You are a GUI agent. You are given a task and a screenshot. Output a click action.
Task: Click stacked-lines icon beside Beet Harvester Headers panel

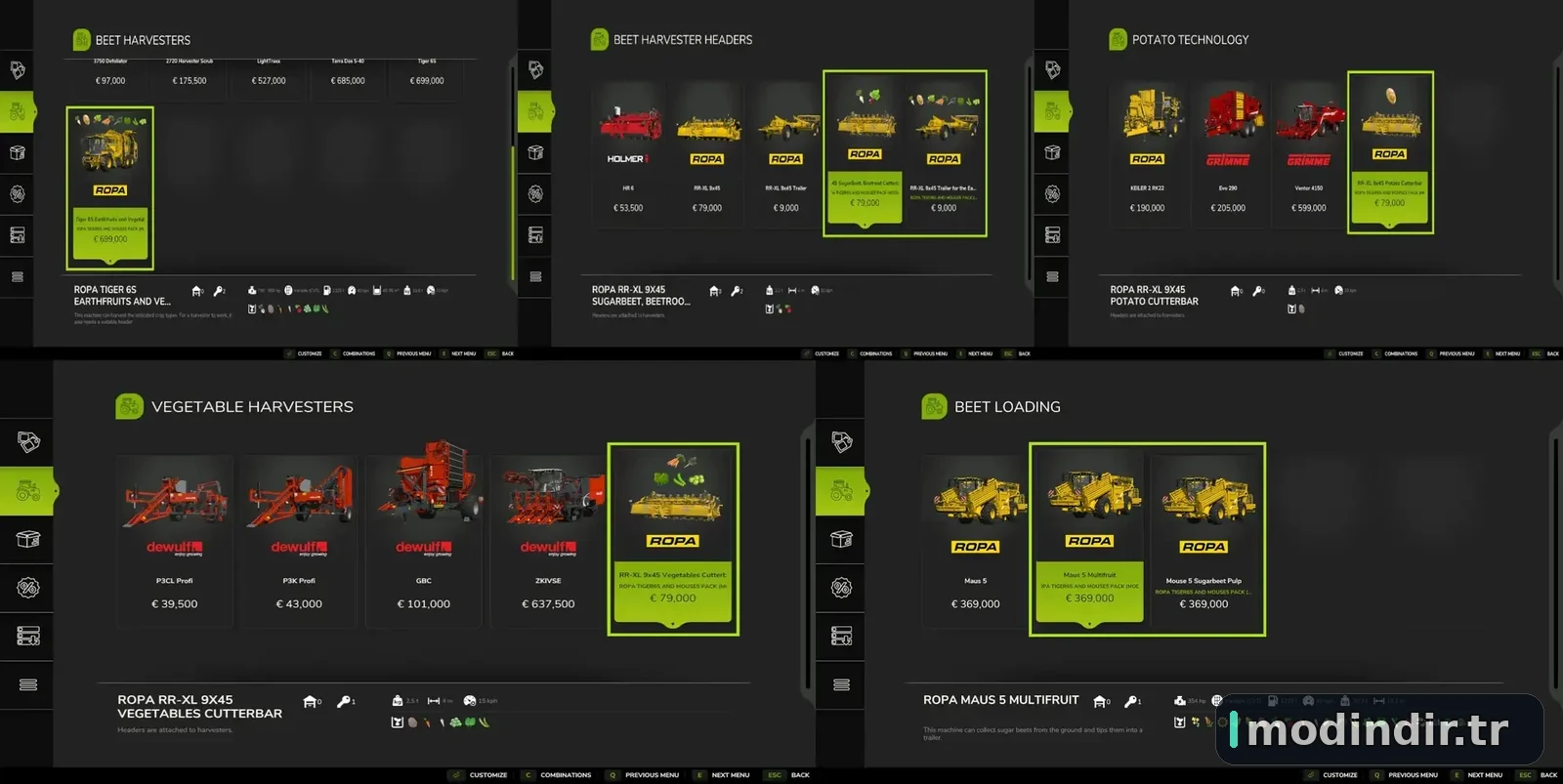coord(535,277)
